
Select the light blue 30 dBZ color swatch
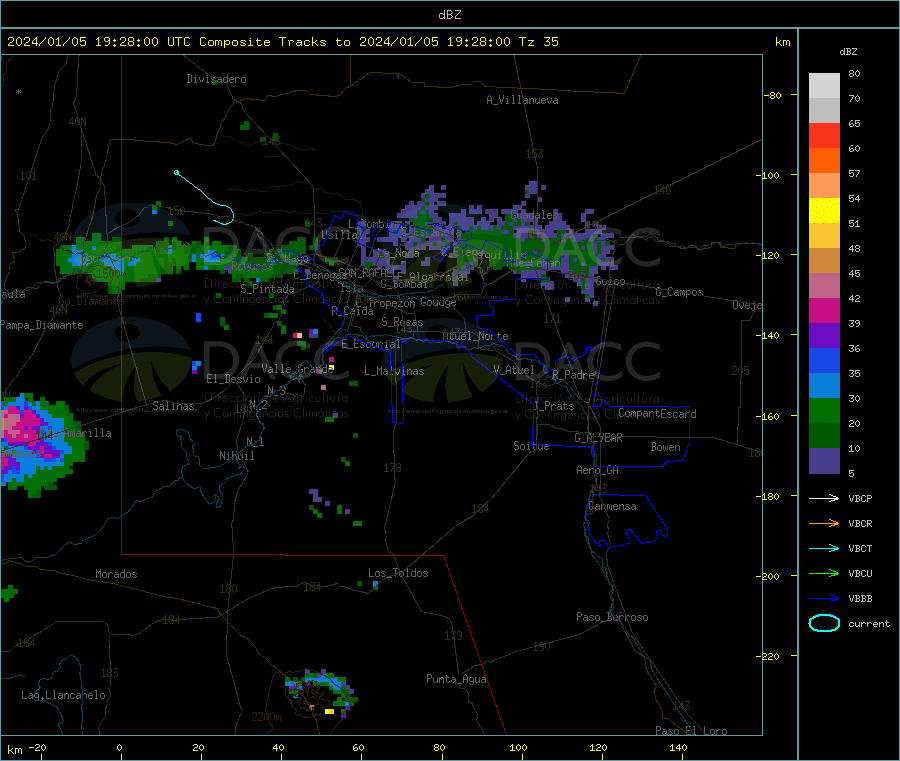coord(824,386)
